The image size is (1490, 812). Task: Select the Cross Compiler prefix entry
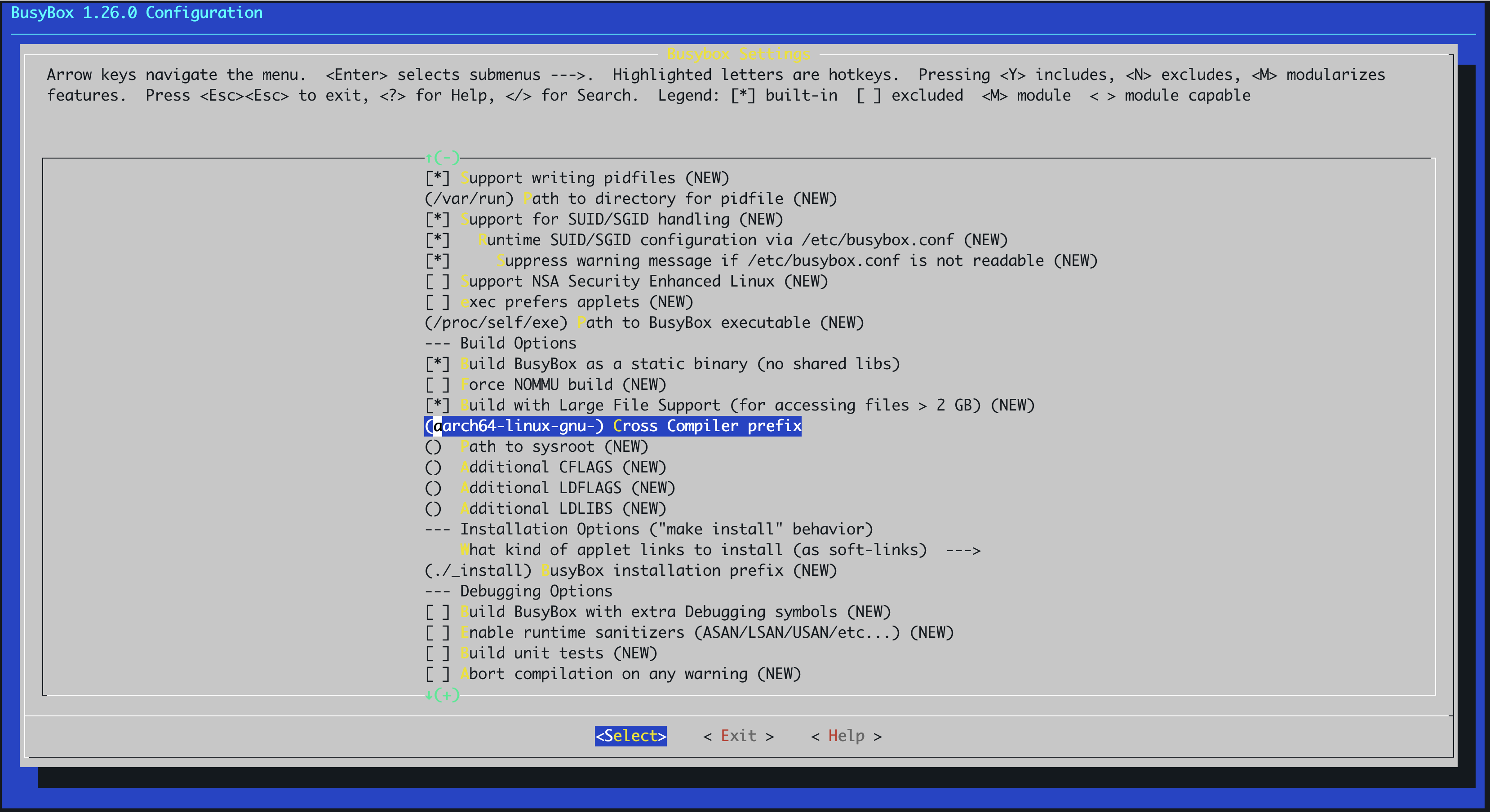(613, 426)
